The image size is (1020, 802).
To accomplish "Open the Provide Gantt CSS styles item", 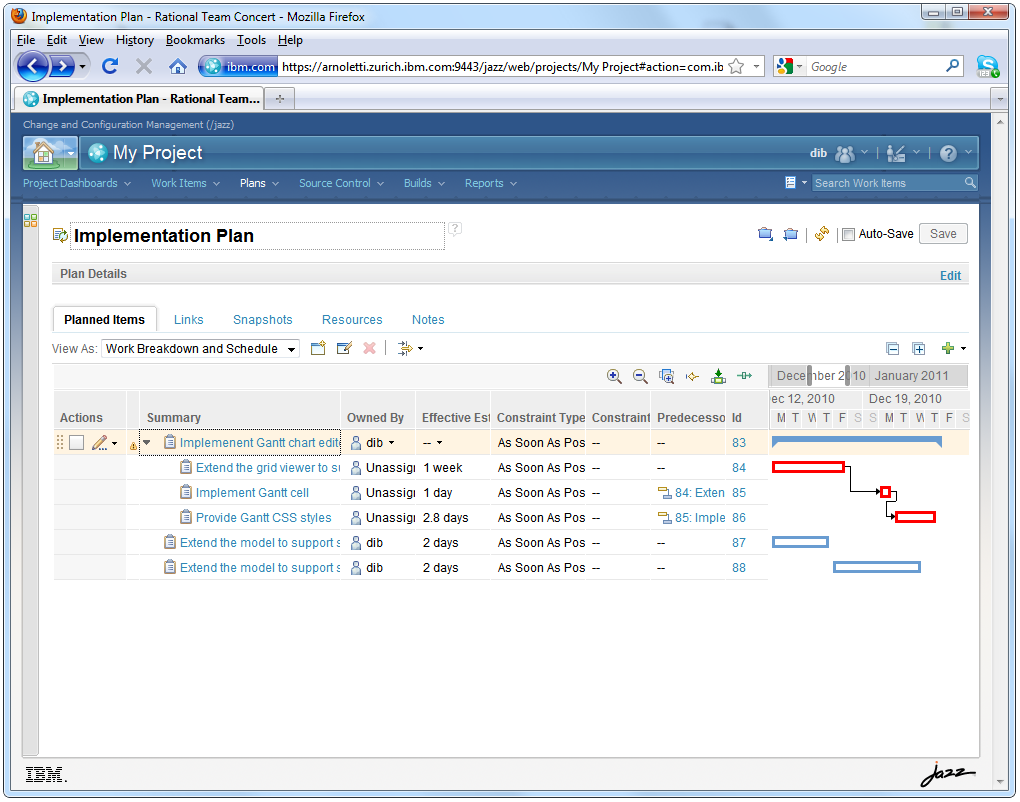I will tap(263, 518).
